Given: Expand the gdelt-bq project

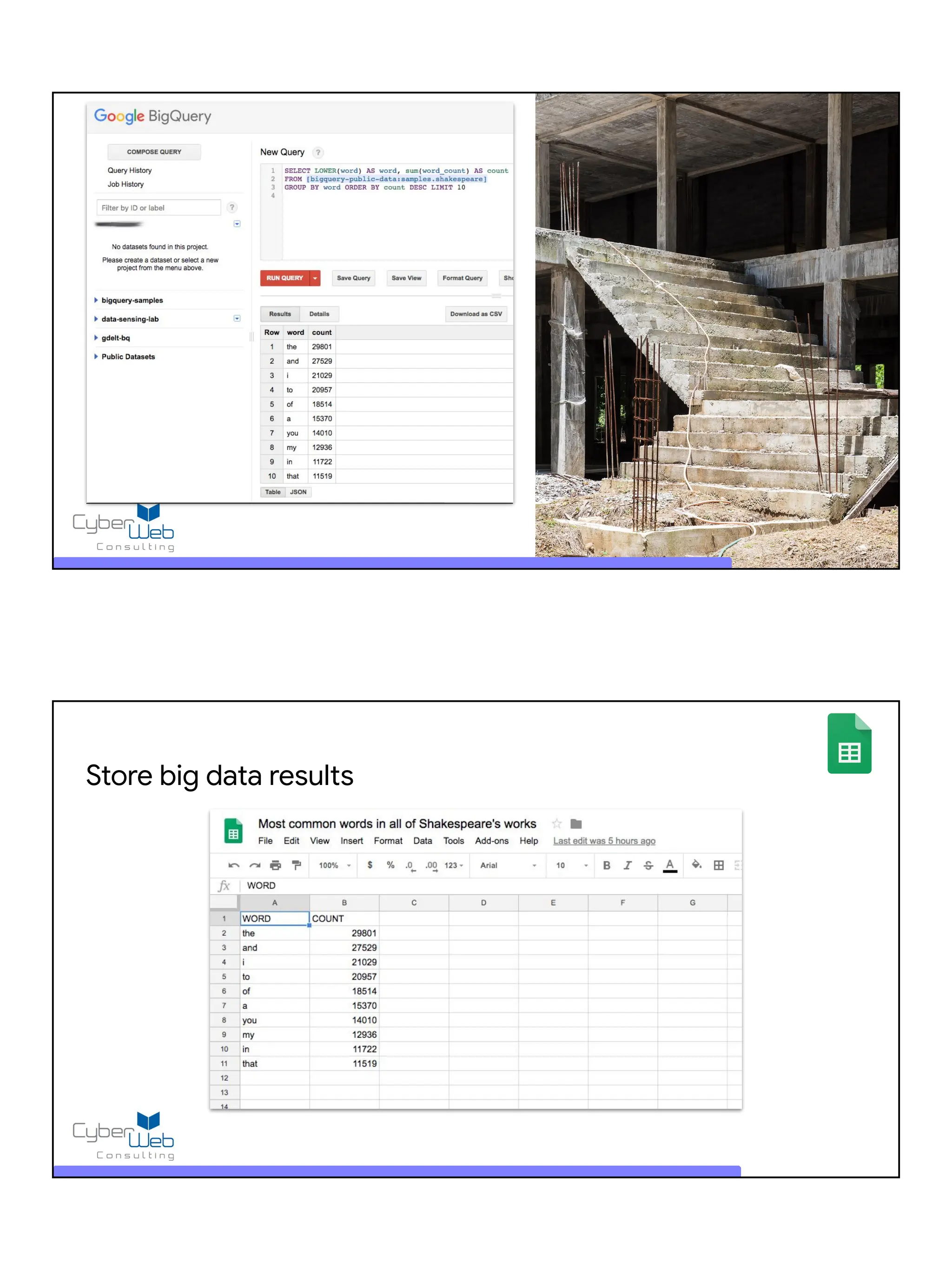Looking at the screenshot, I should (96, 338).
